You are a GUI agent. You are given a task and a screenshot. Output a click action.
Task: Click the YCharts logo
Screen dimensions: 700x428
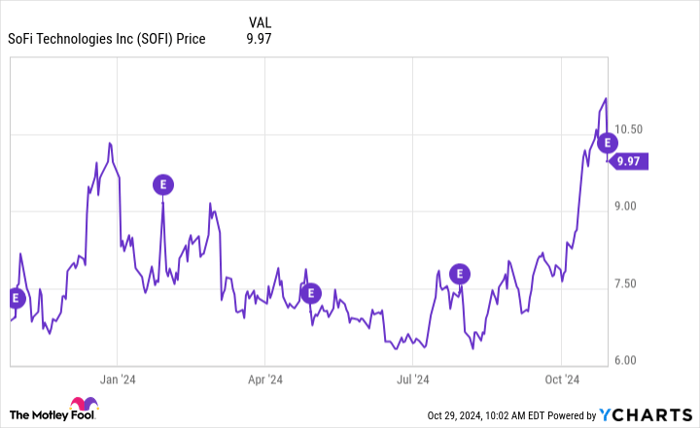point(646,415)
